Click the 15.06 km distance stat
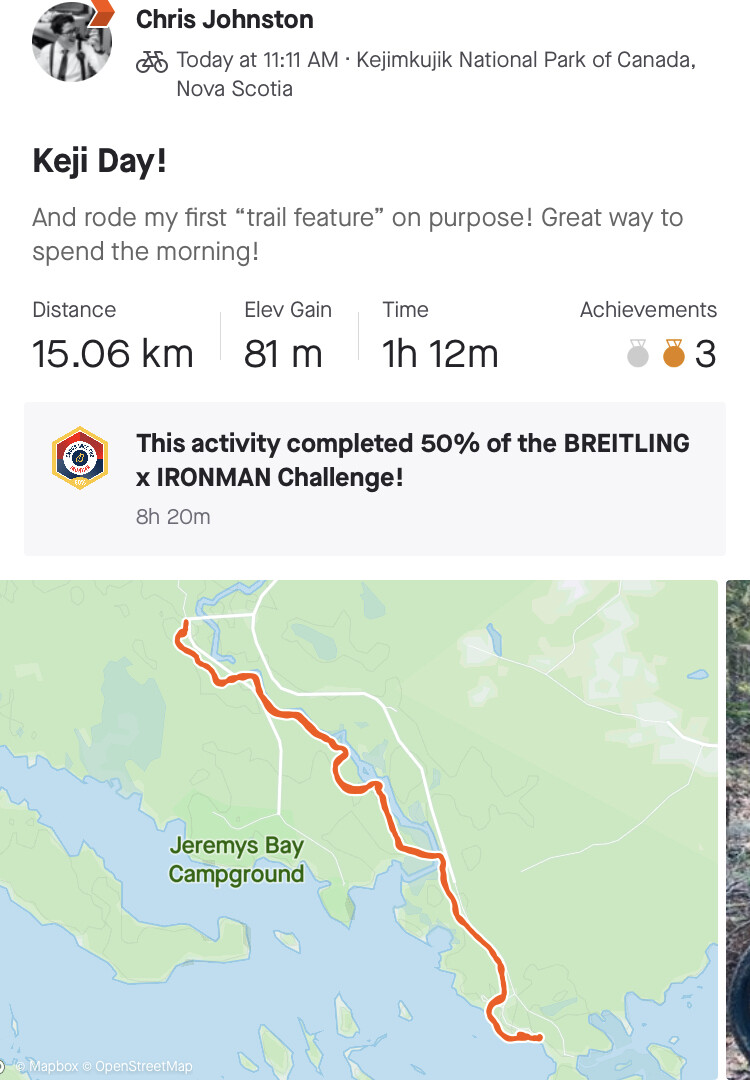This screenshot has height=1082, width=750. [113, 354]
